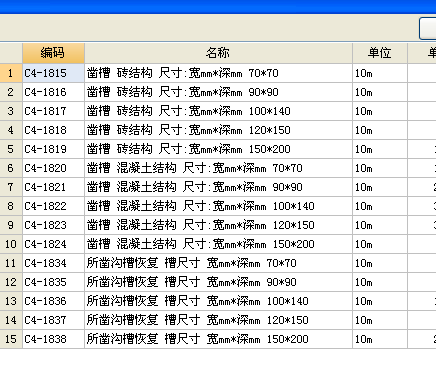This screenshot has height=373, width=436.
Task: Click 10m unit cell in row C4-1834
Action: 380,263
